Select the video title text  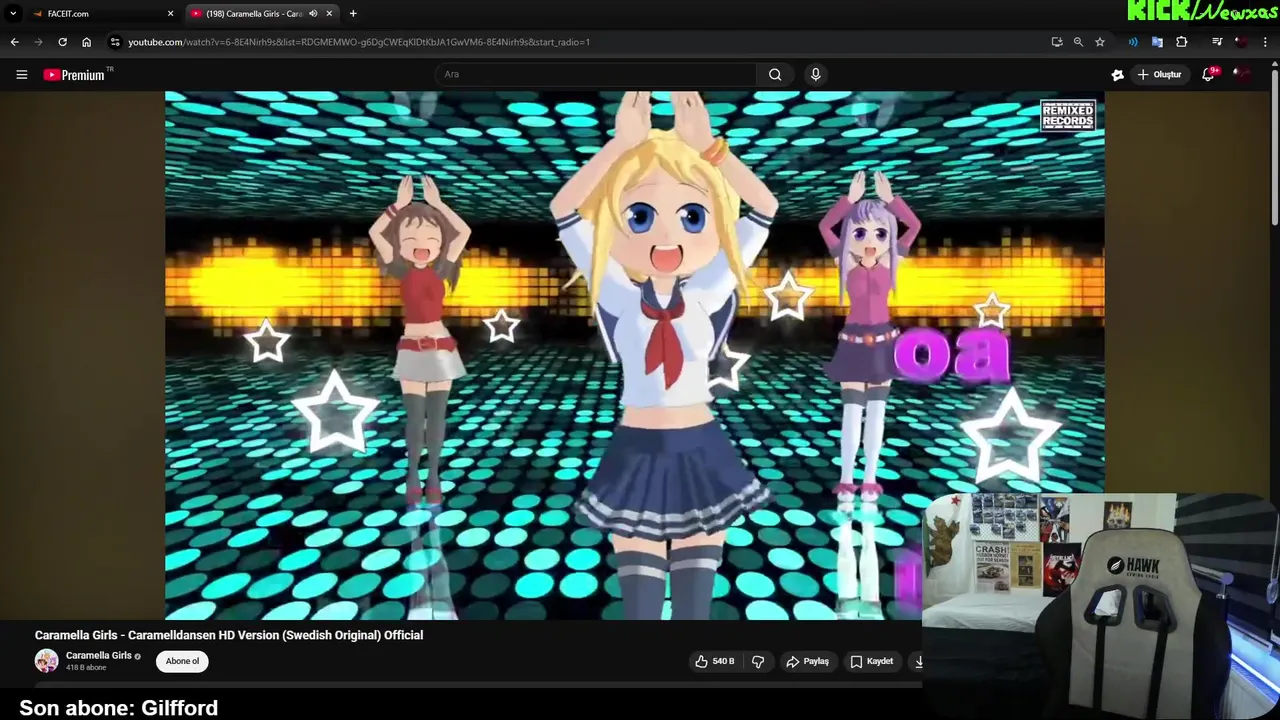229,635
